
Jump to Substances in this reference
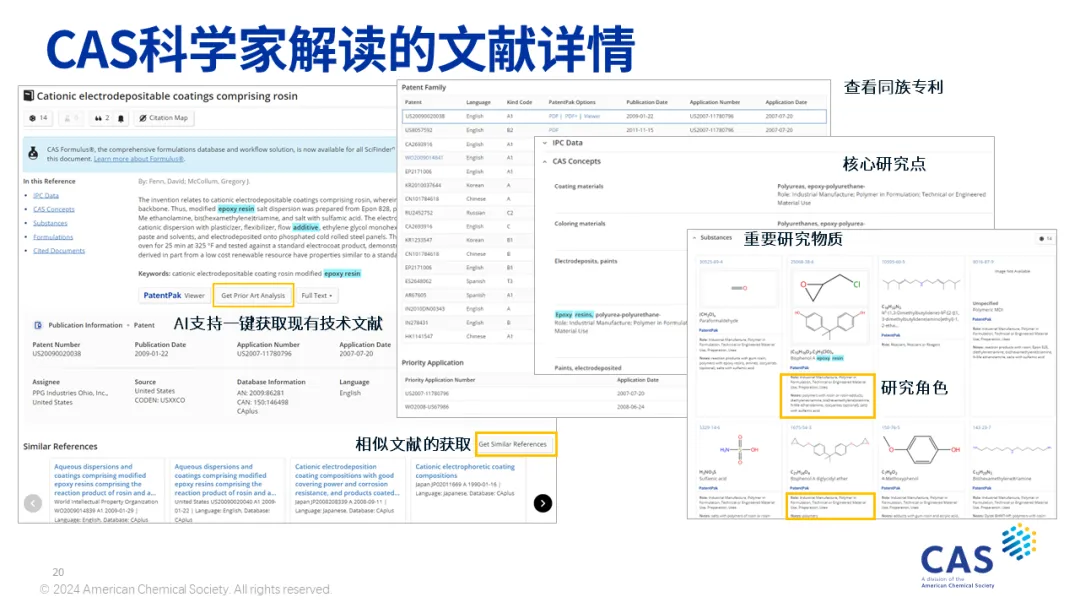coord(50,223)
